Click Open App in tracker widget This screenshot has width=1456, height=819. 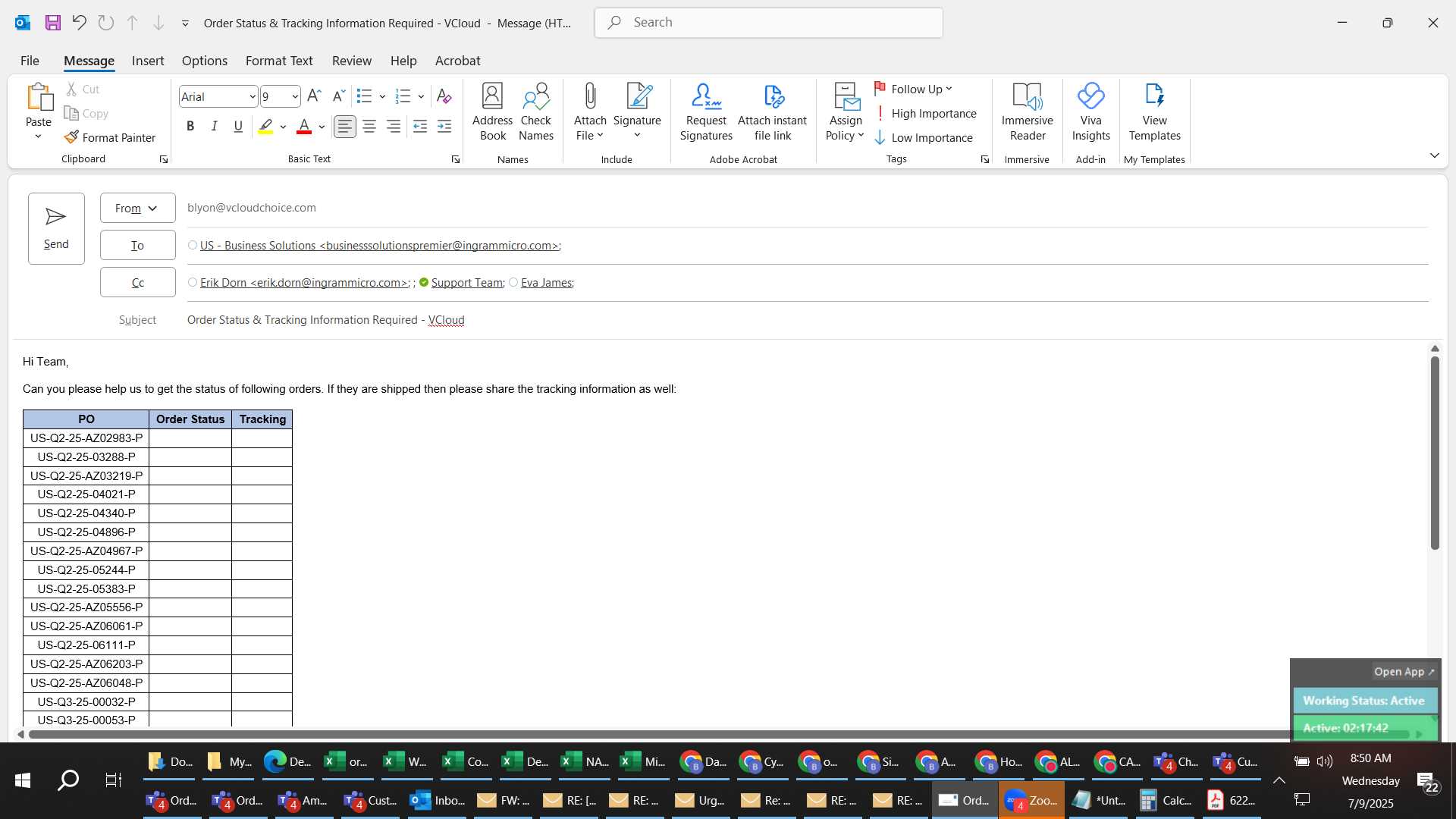[x=1404, y=672]
